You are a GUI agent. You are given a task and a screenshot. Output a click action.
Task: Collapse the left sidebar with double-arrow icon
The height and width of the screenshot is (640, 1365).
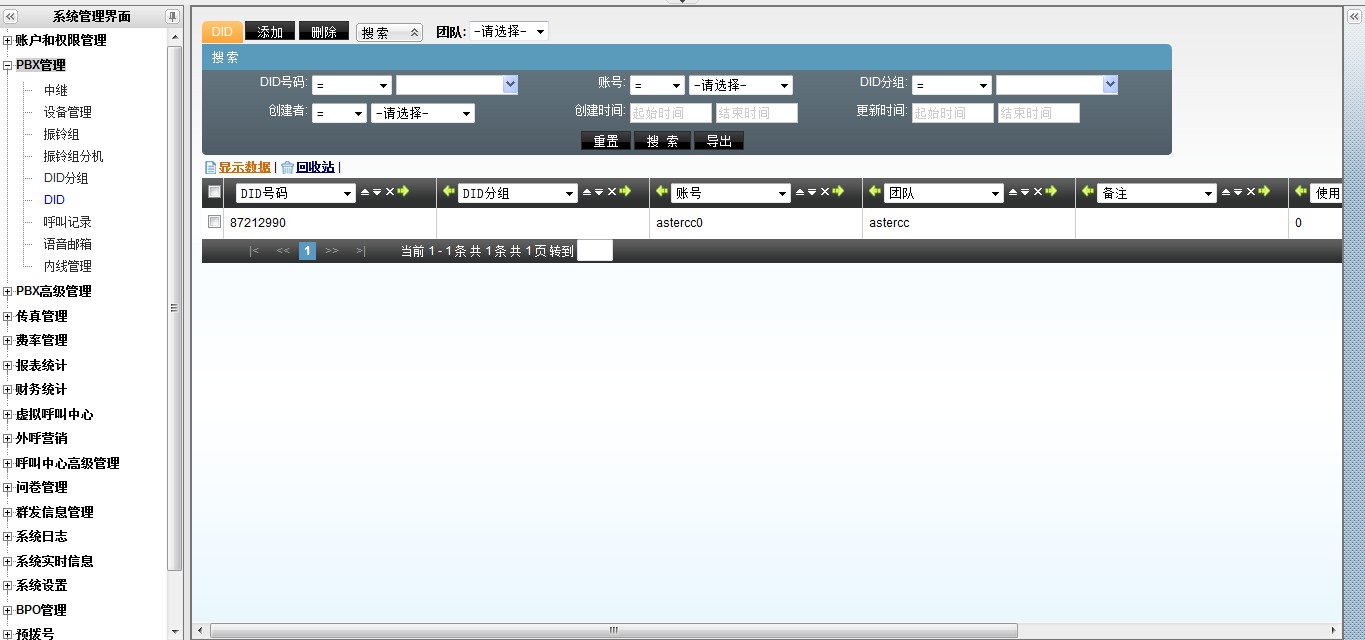pos(10,16)
